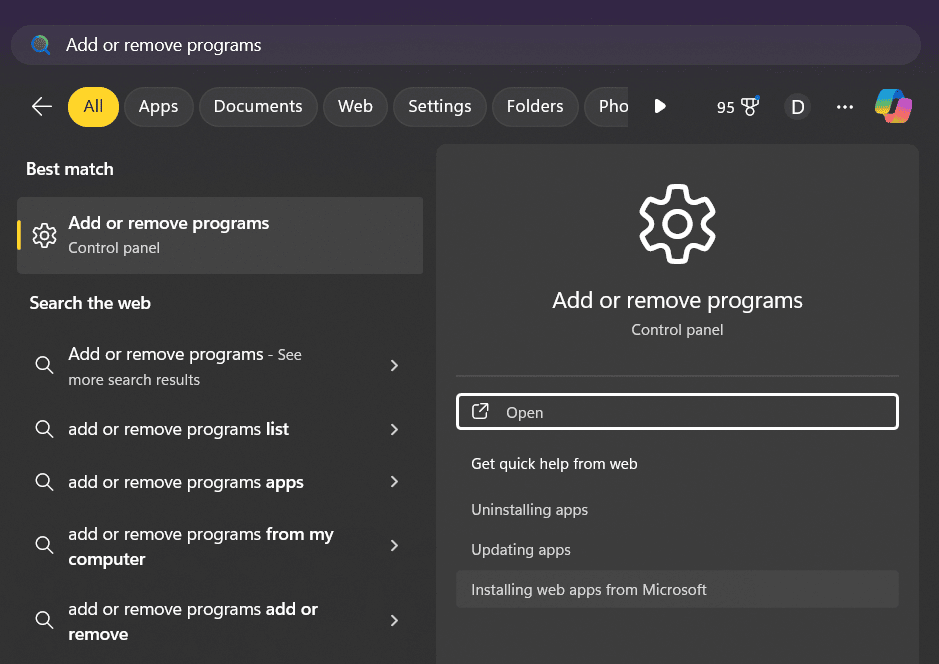
Task: Select suggestion 'add or remove programs from my computer'
Action: tap(220, 546)
